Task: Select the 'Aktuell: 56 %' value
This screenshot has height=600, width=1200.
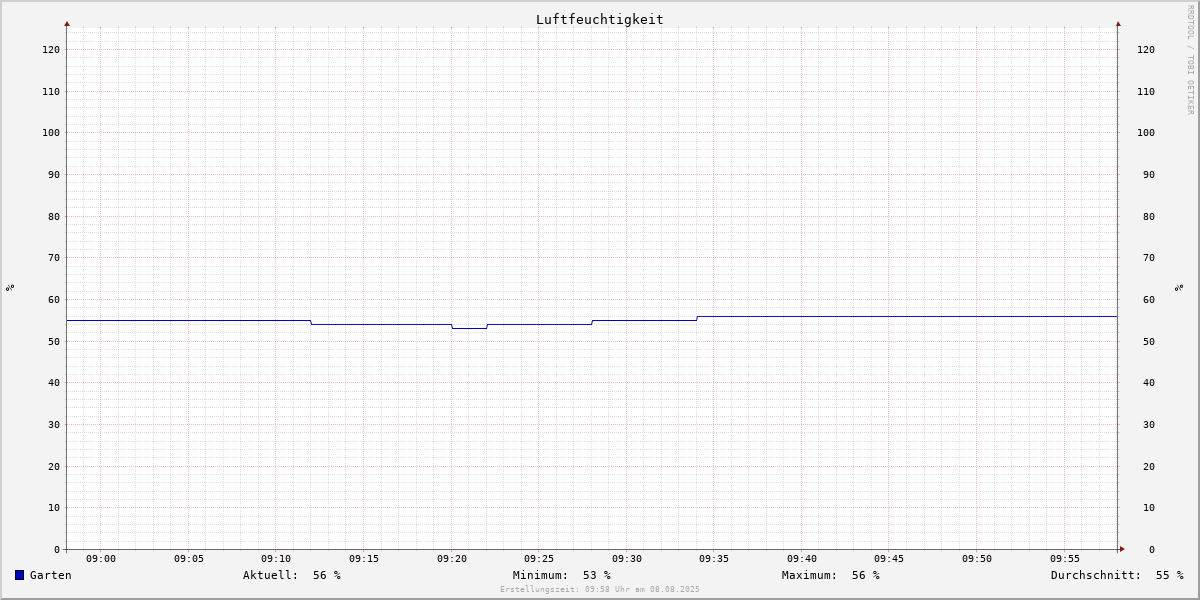Action: pyautogui.click(x=292, y=575)
